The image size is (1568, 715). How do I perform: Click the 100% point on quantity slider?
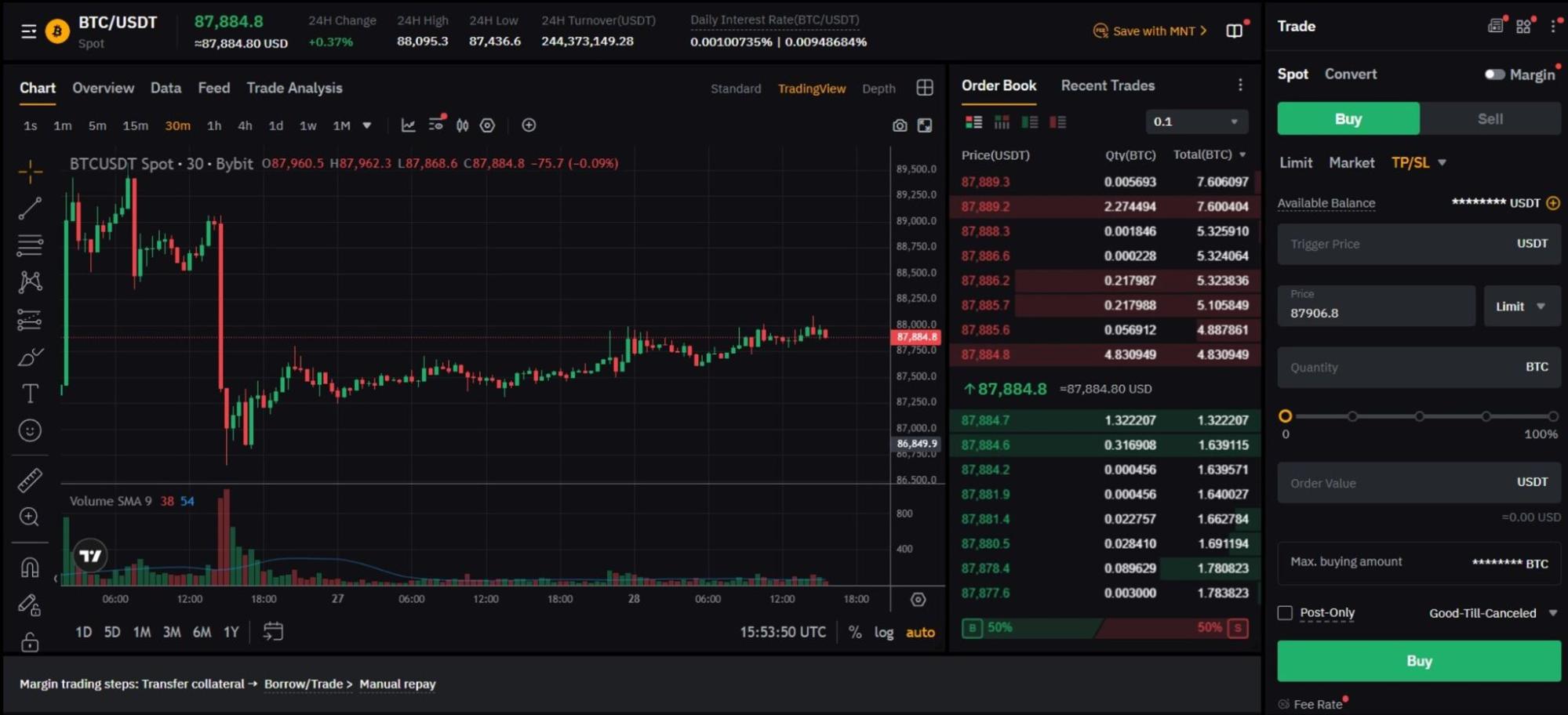[x=1552, y=416]
